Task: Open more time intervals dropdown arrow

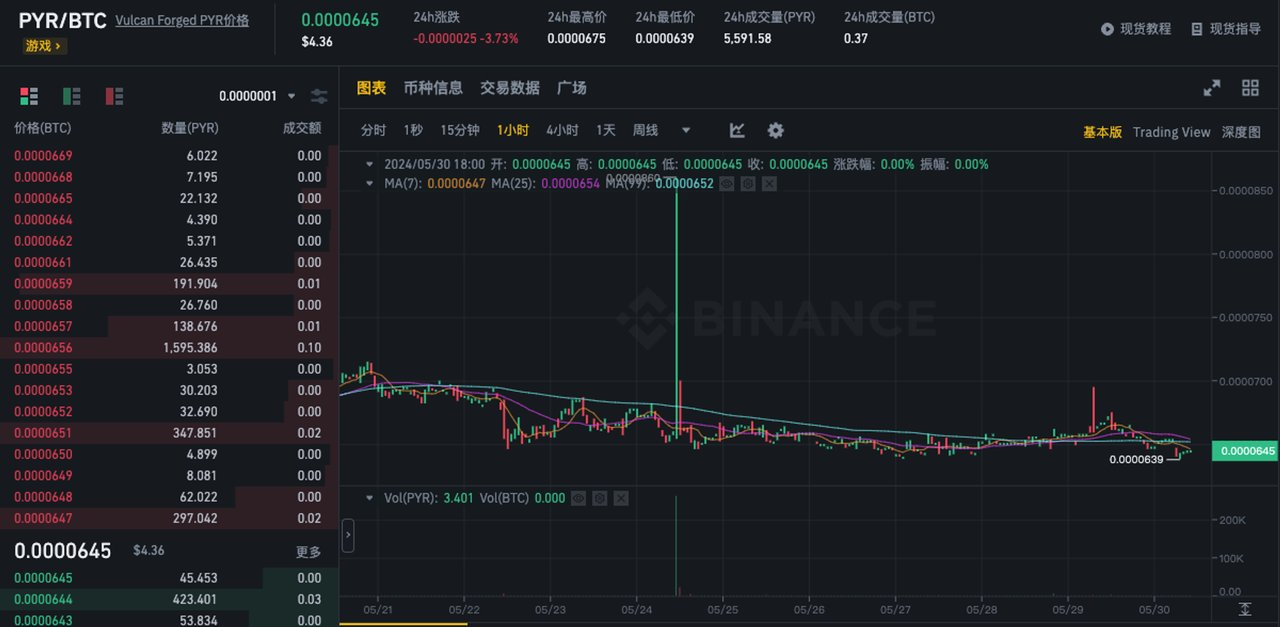Action: [686, 130]
